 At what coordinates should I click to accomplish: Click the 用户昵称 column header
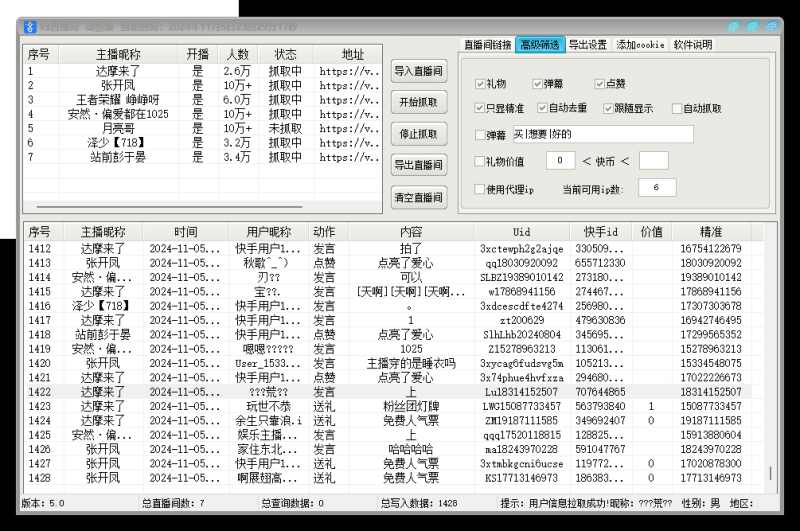[x=269, y=232]
